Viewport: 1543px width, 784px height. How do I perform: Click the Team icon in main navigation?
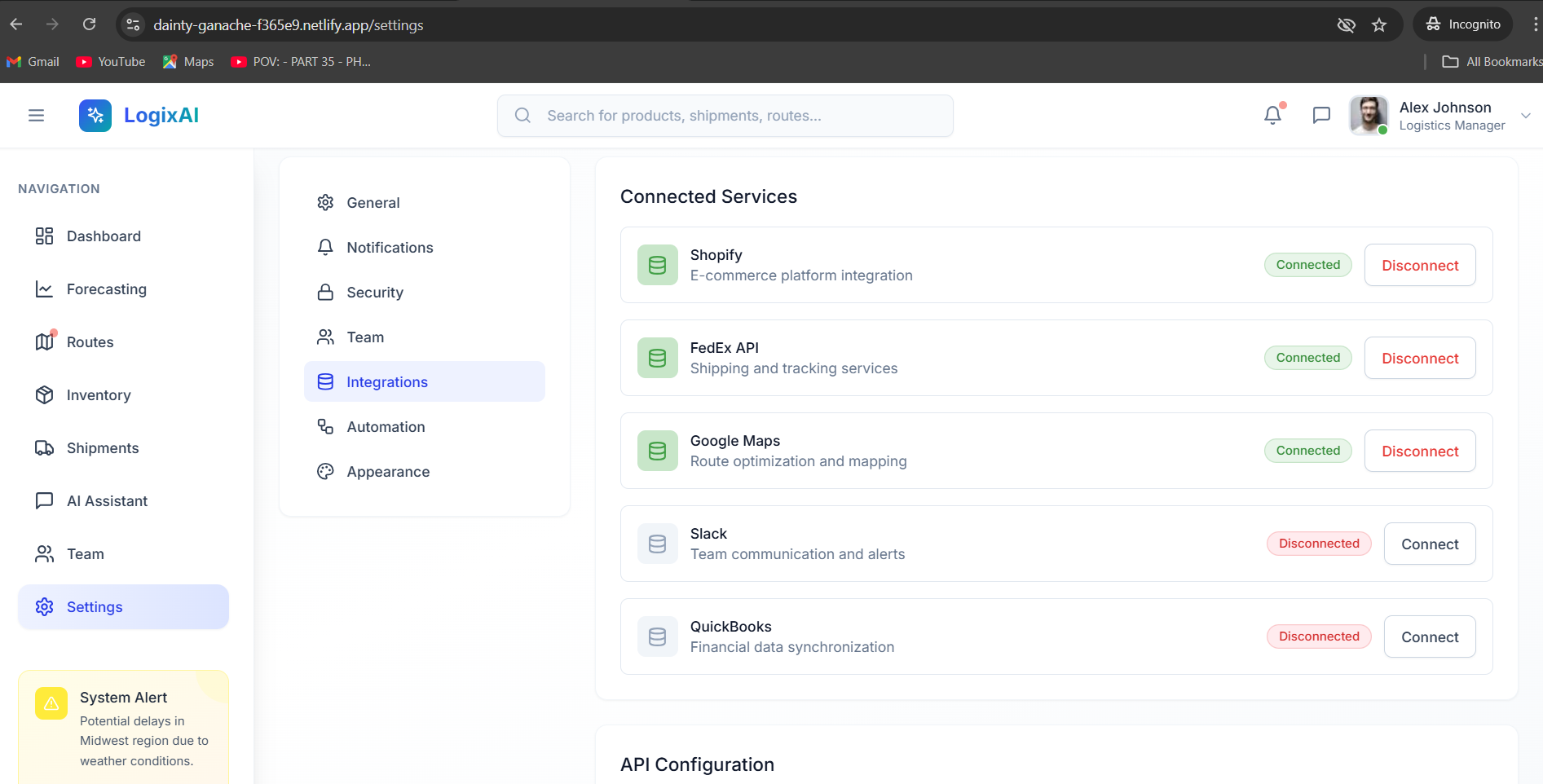pos(45,554)
